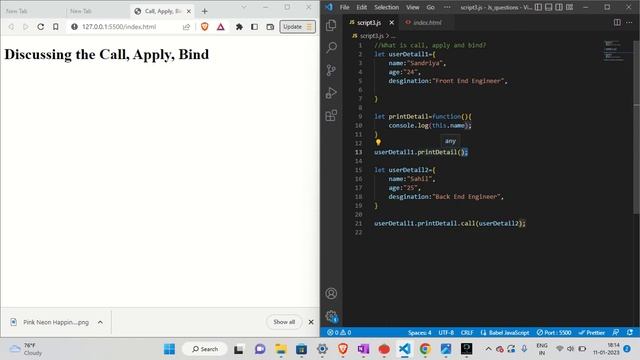Open More Actions ellipsis in editor tab bar
640x360 pixels.
tap(629, 22)
